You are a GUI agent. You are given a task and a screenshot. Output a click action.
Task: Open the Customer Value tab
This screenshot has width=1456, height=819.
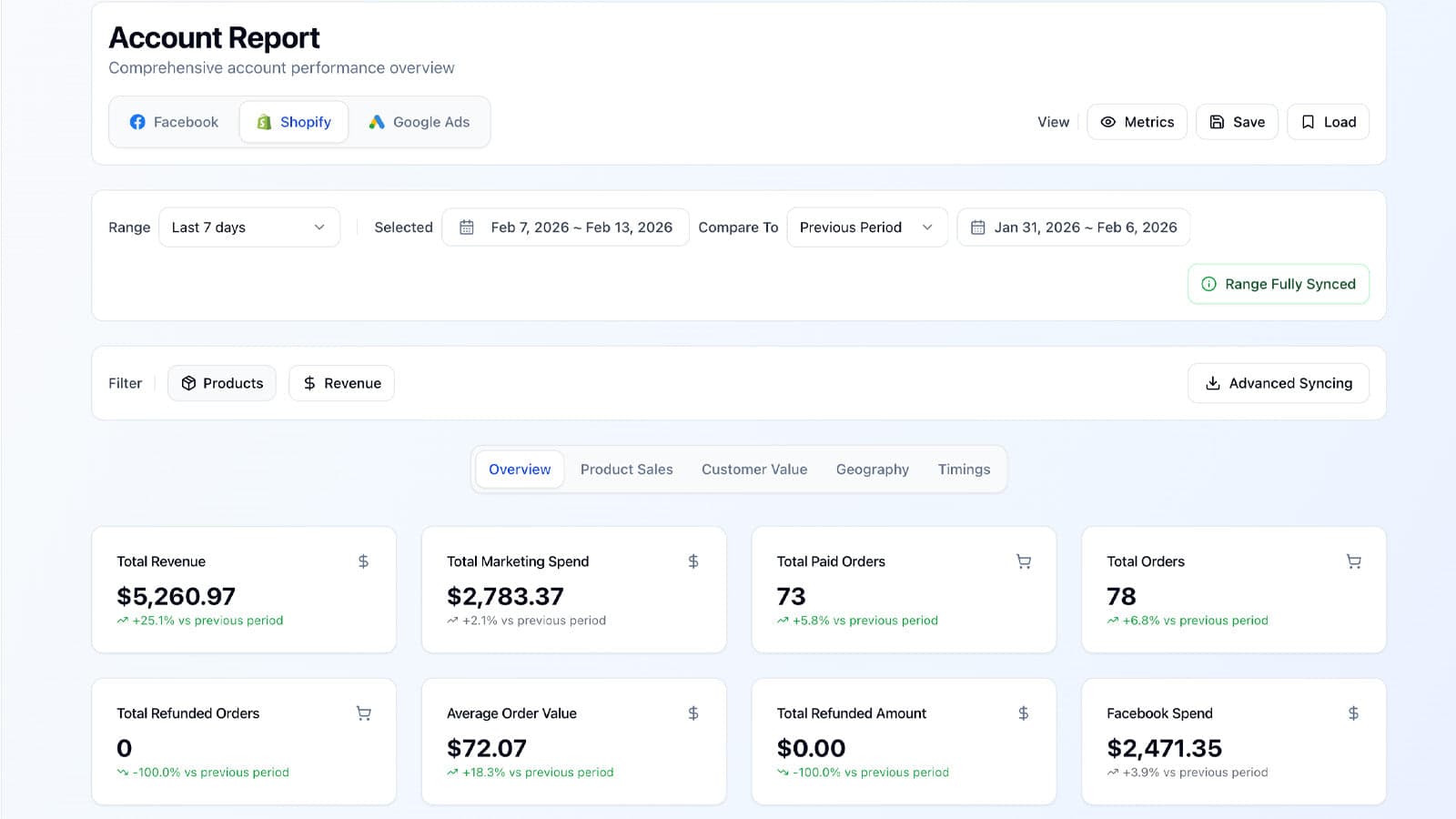pos(754,470)
